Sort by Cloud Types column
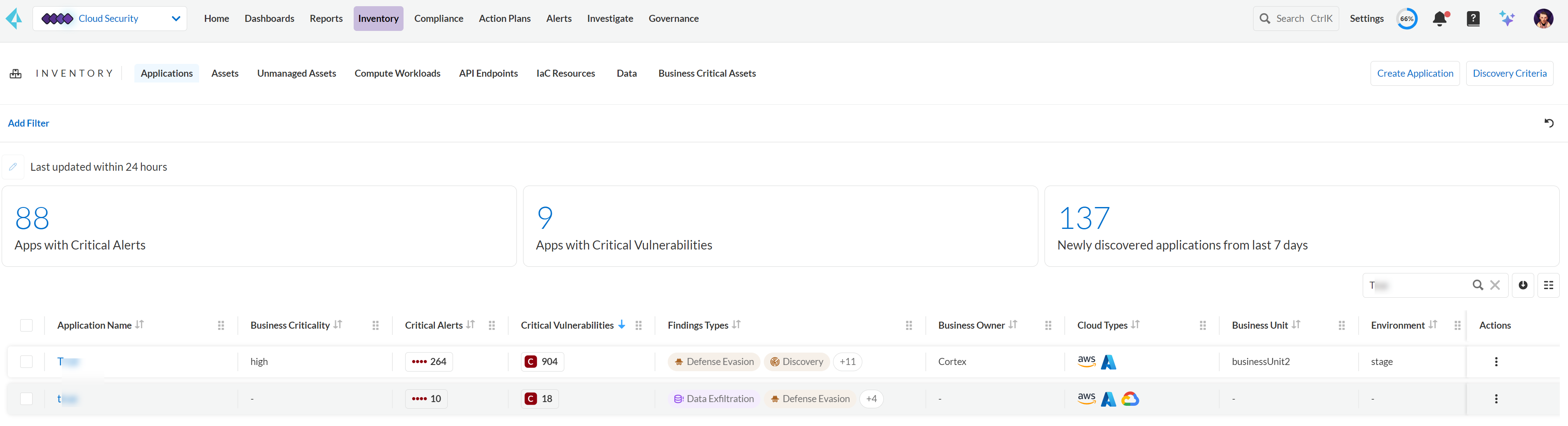 point(1135,325)
